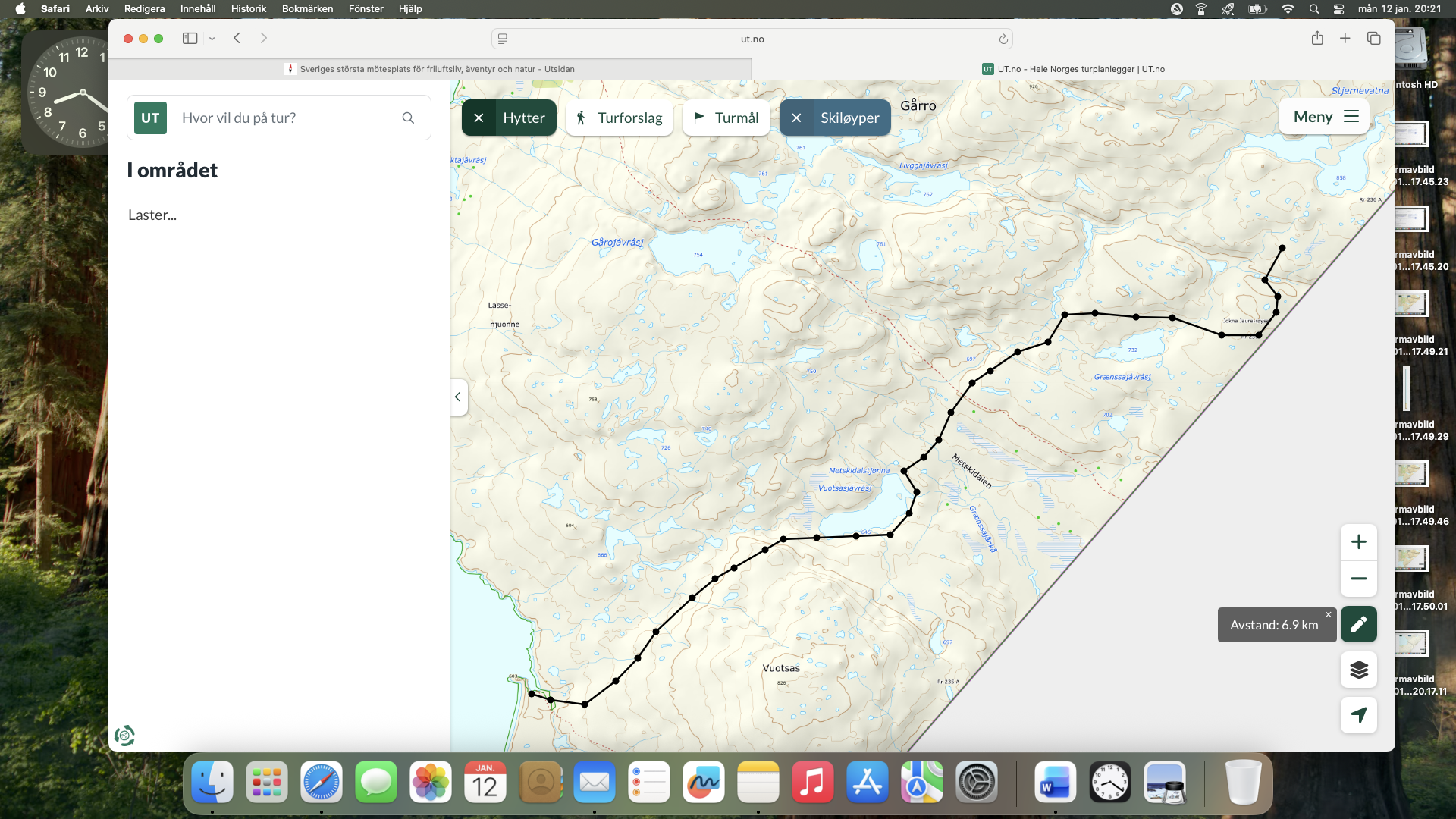1456x819 pixels.
Task: Collapse the sidebar panel with the chevron
Action: (x=457, y=397)
